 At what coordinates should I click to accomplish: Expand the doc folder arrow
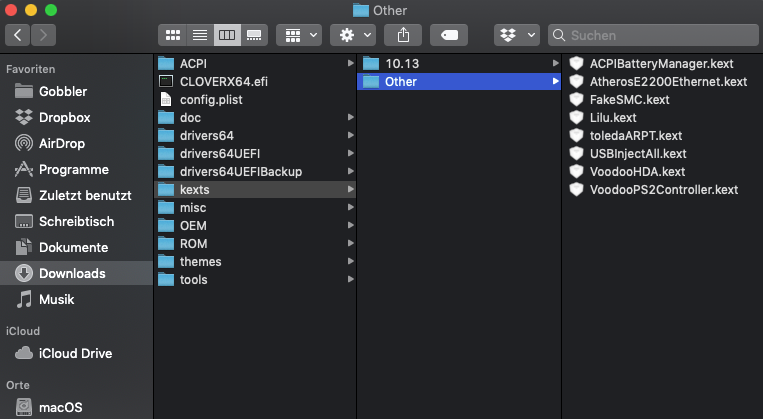coord(350,117)
